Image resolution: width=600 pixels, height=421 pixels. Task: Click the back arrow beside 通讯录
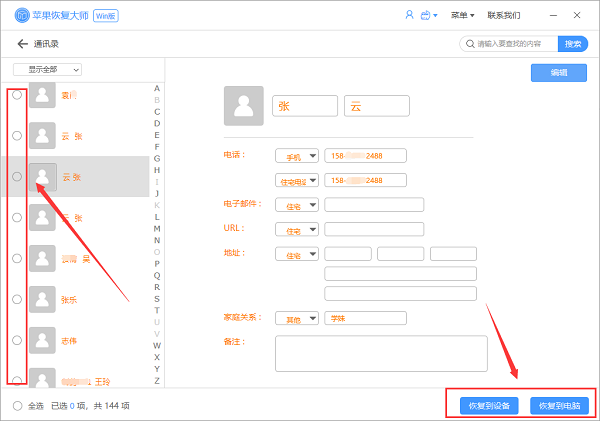(23, 44)
